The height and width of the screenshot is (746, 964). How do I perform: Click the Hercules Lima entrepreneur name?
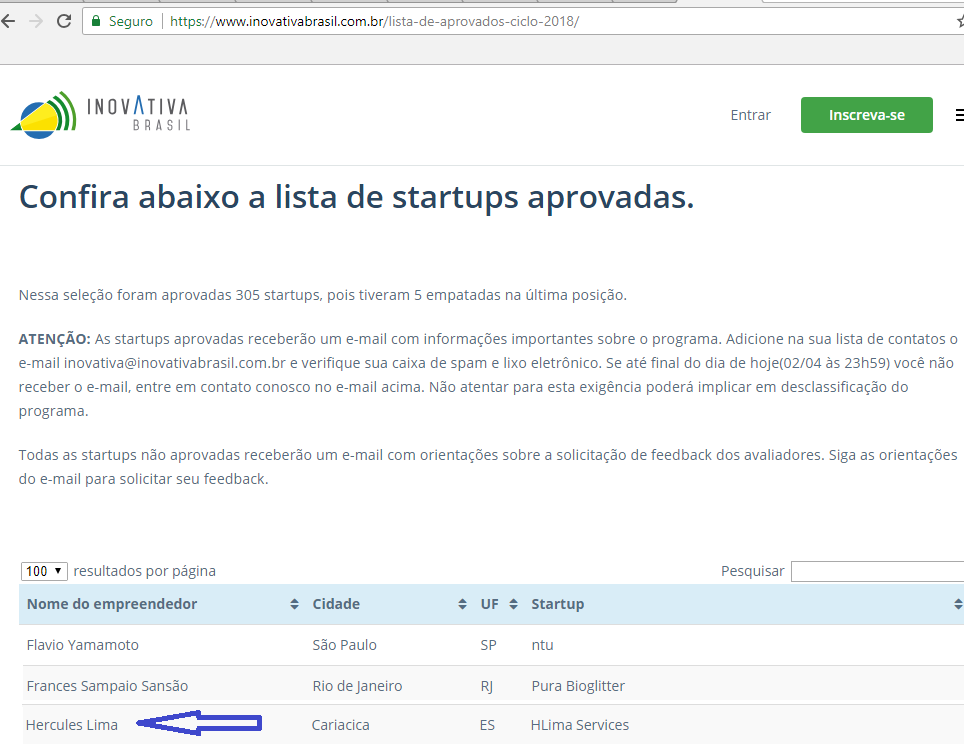72,725
